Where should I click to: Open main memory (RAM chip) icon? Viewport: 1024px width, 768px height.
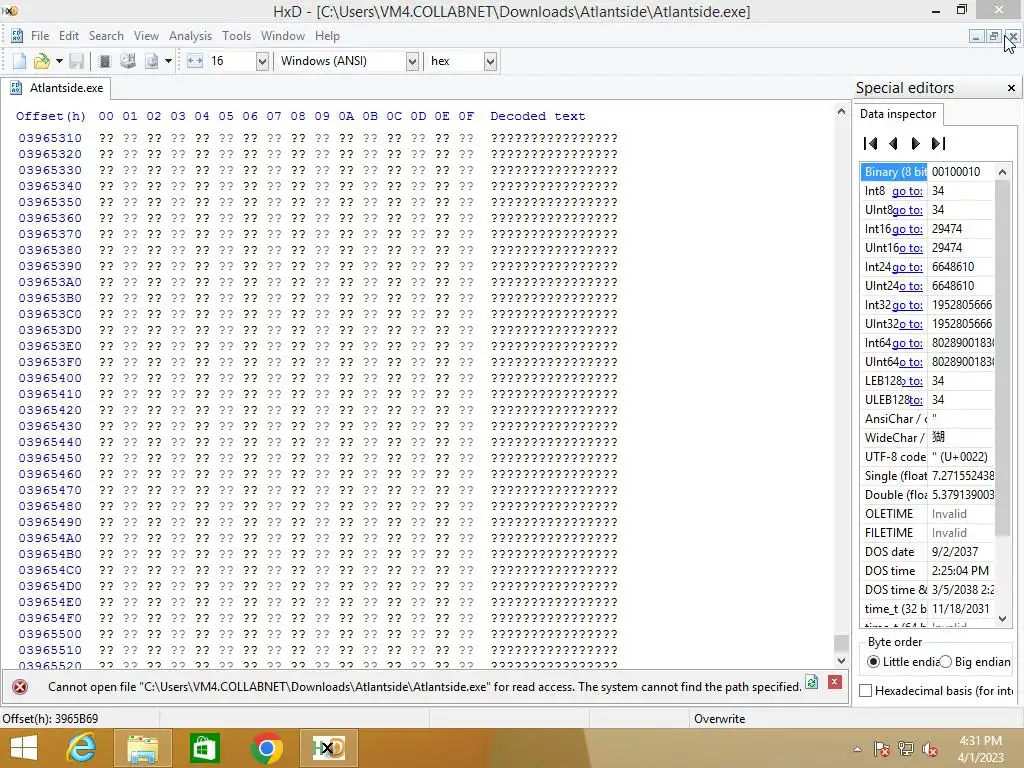(104, 61)
